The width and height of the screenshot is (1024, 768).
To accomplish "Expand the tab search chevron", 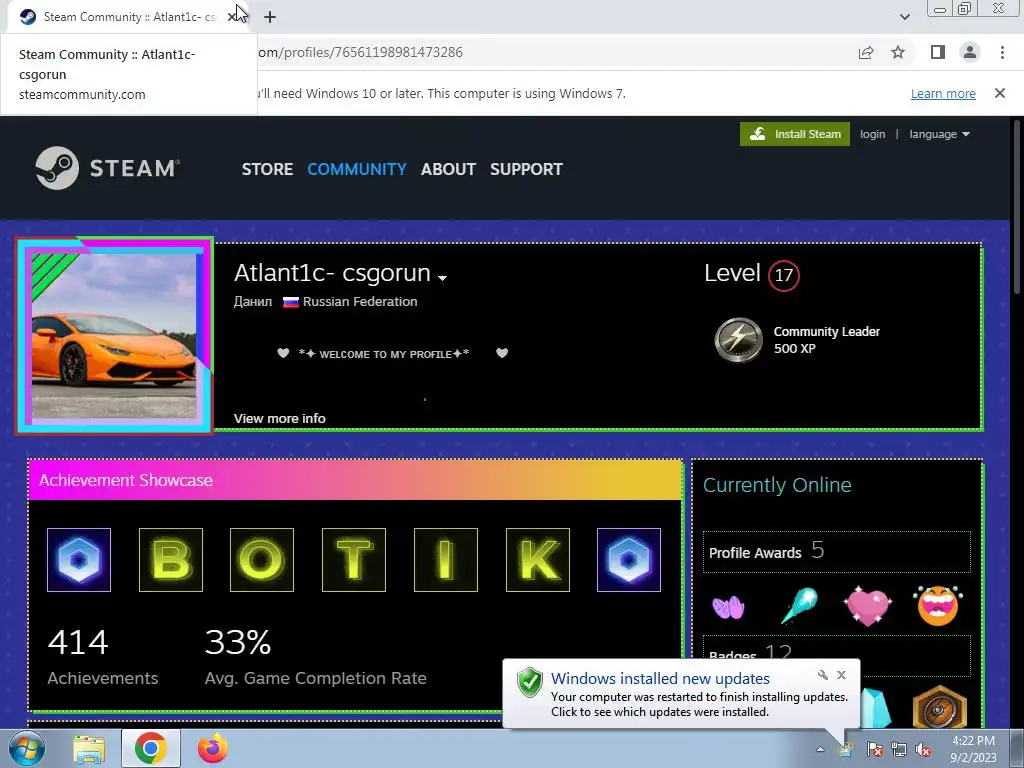I will point(904,17).
